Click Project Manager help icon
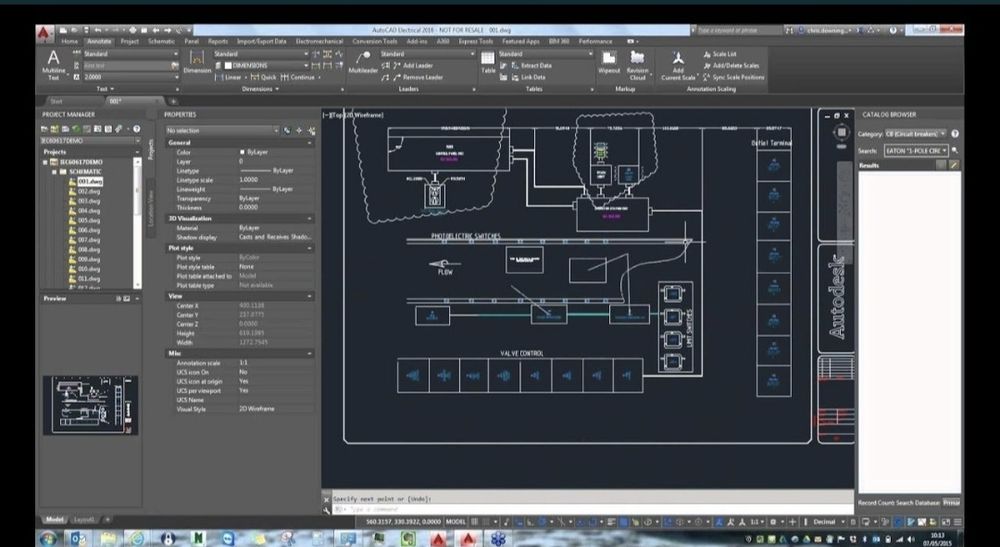1000x547 pixels. pyautogui.click(x=136, y=129)
